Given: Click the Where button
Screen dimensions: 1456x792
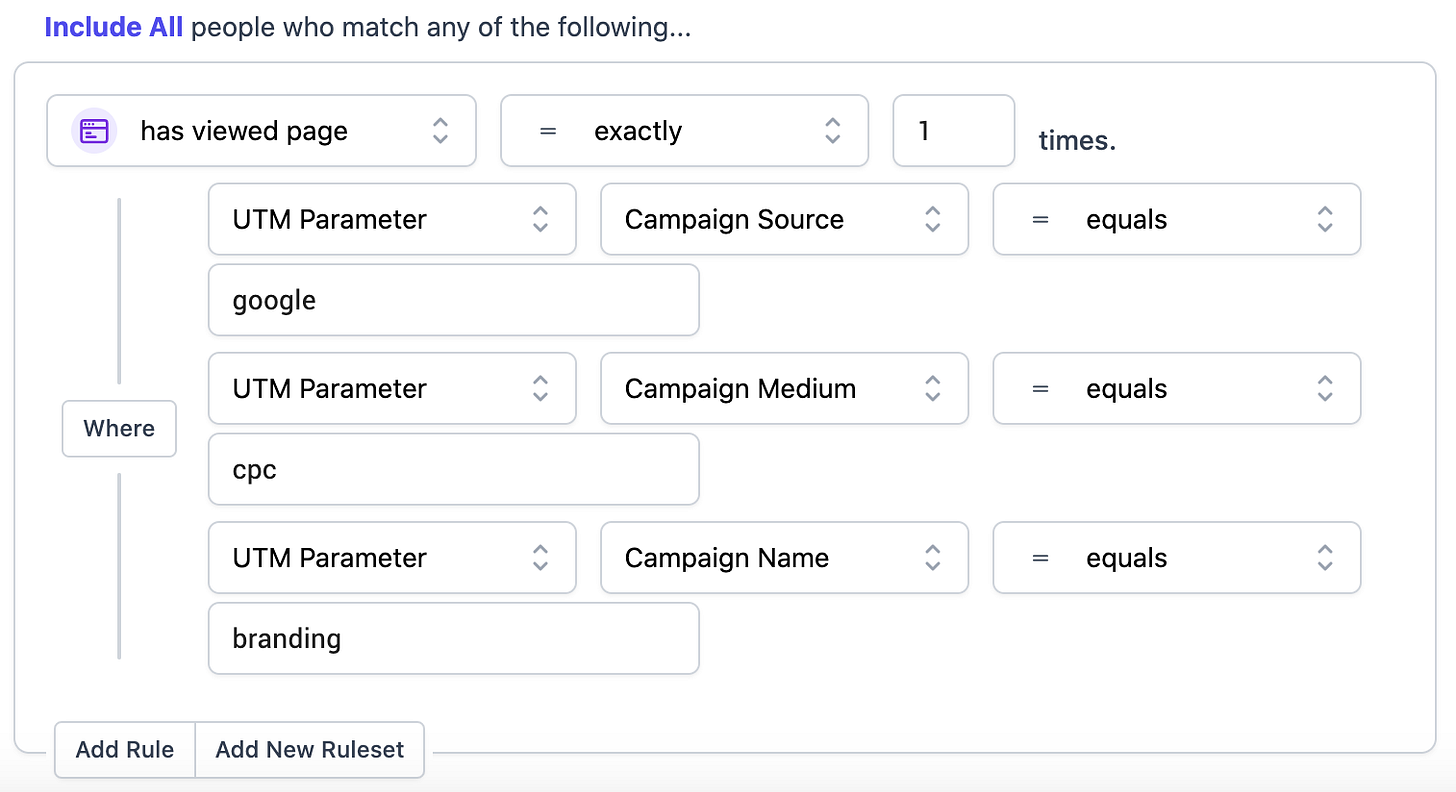Looking at the screenshot, I should click(x=119, y=428).
